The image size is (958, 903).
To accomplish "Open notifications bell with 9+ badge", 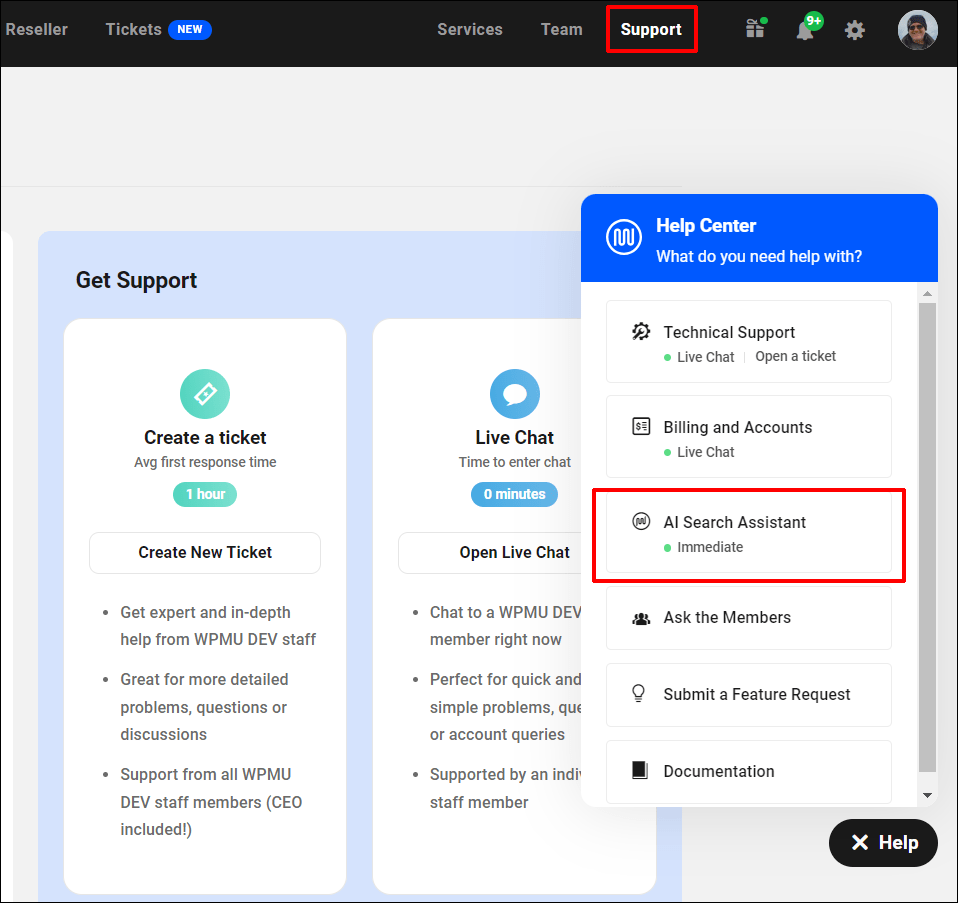I will point(806,29).
